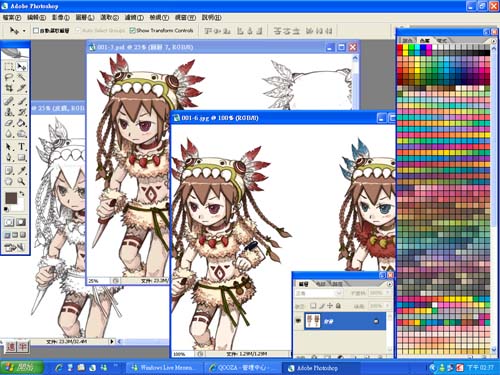Click the Adobe Photoshop taskbar button

tap(321, 368)
